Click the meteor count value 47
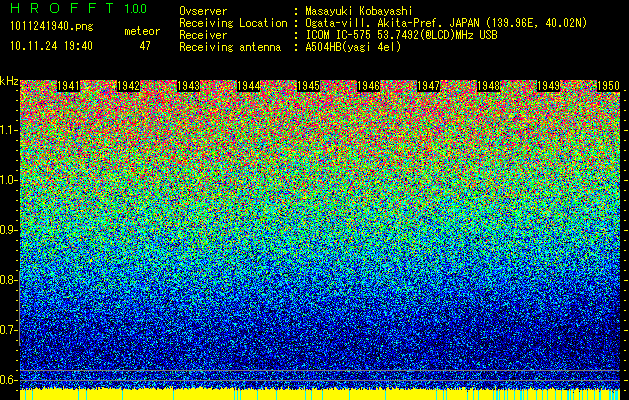 [x=145, y=46]
